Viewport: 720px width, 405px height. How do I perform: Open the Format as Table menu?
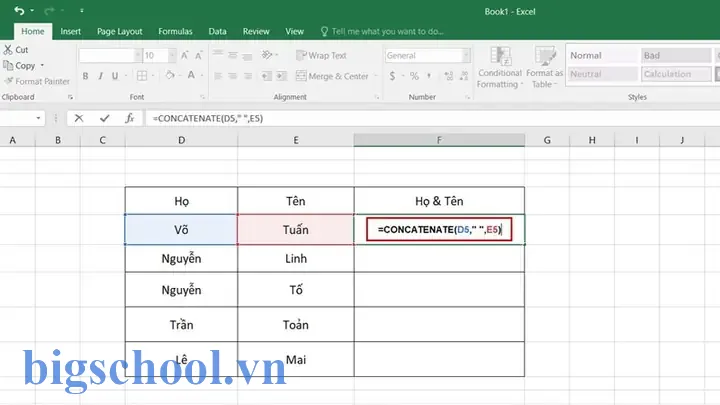coord(544,67)
